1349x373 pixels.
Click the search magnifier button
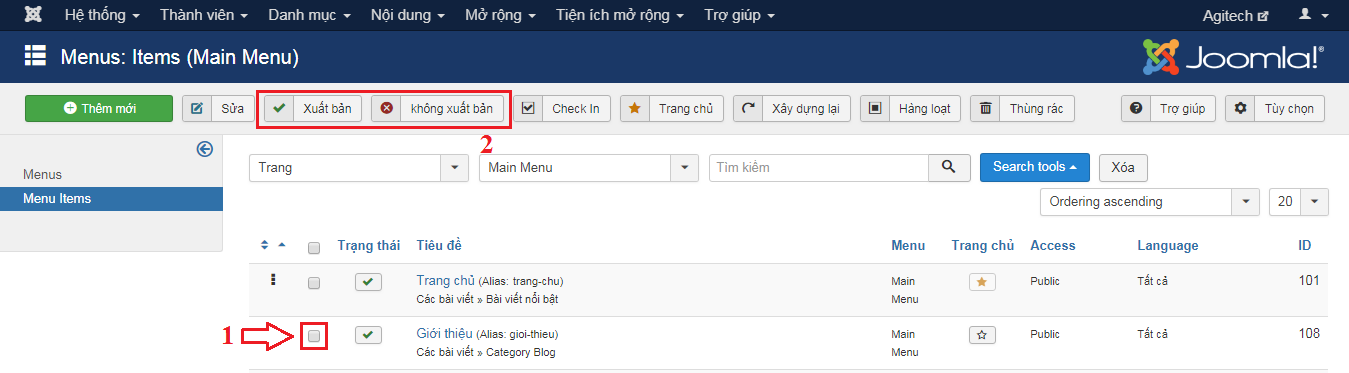tap(949, 168)
